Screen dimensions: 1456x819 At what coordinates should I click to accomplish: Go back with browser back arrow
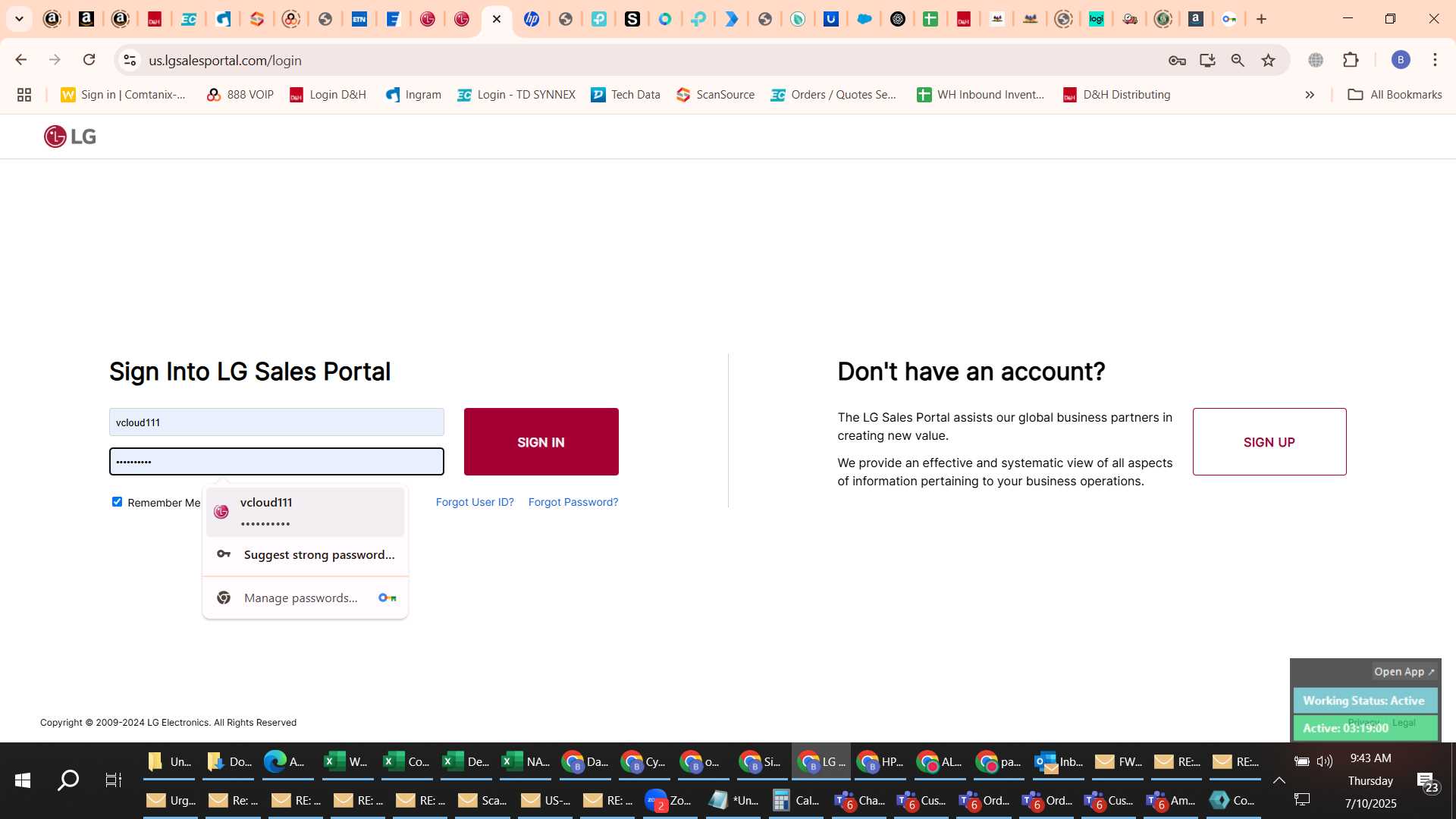(x=21, y=60)
